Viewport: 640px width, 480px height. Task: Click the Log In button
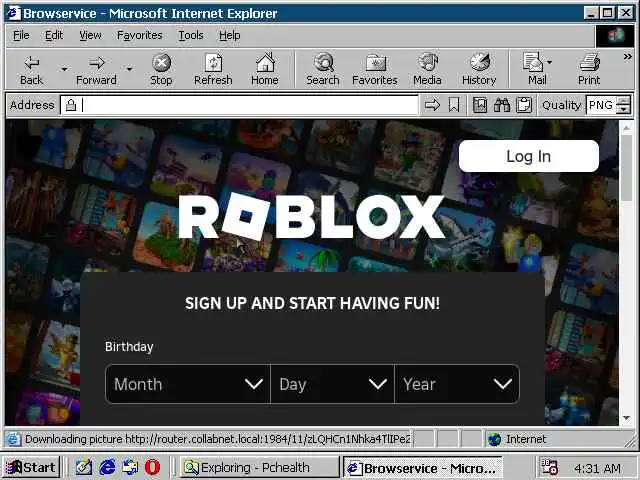pyautogui.click(x=529, y=156)
